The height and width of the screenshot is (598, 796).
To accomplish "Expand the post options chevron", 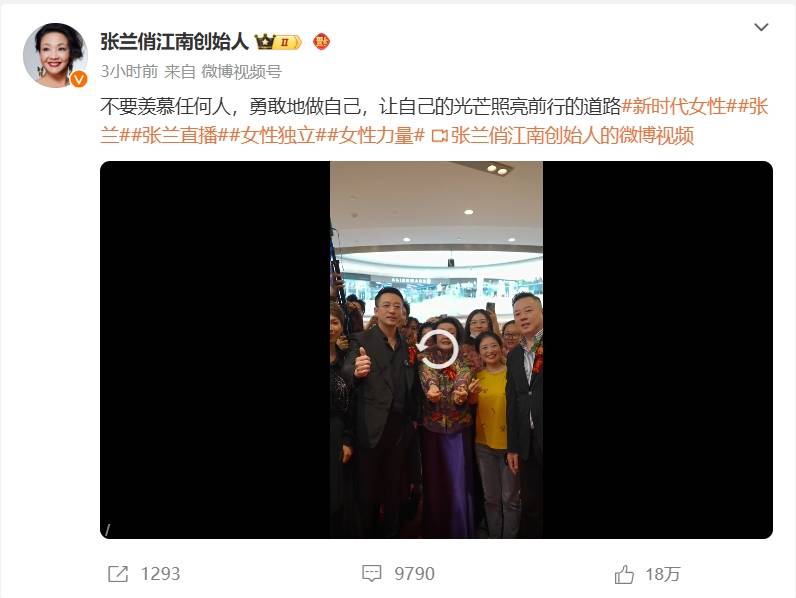I will (761, 27).
